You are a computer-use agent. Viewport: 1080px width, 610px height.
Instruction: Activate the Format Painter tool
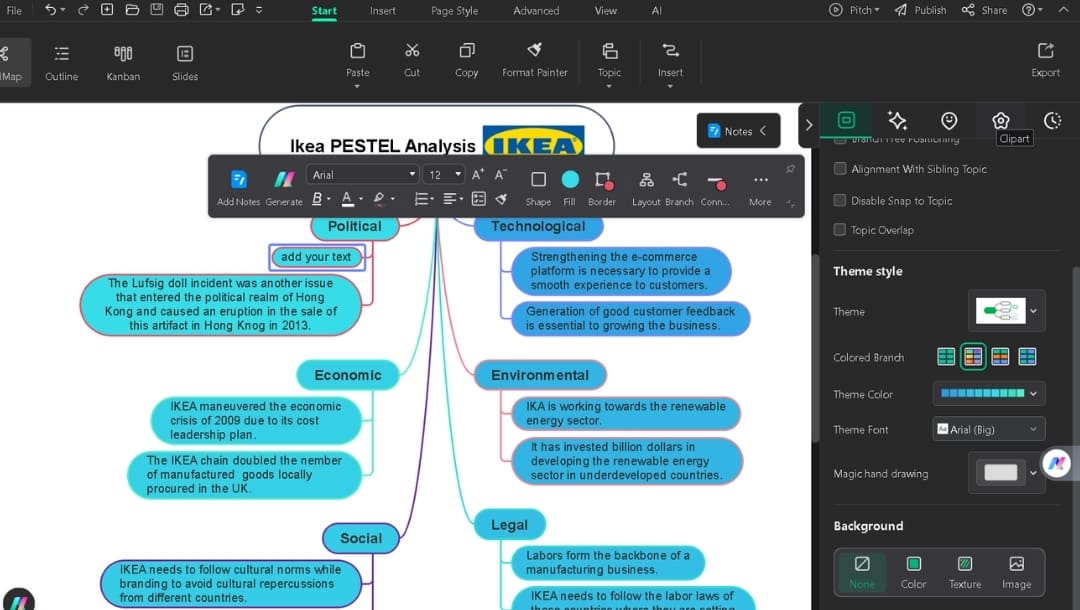tap(534, 61)
